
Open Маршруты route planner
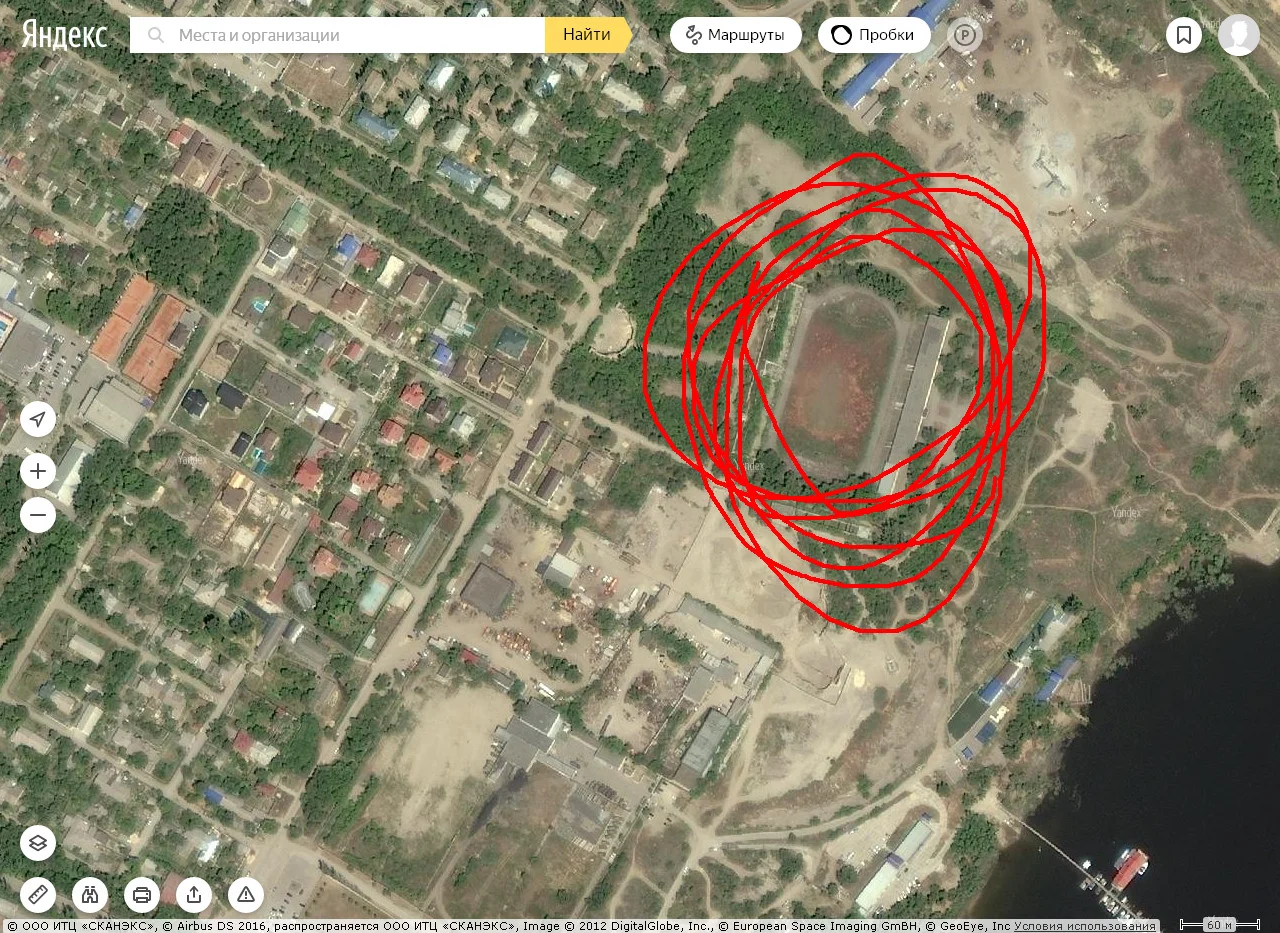coord(735,35)
